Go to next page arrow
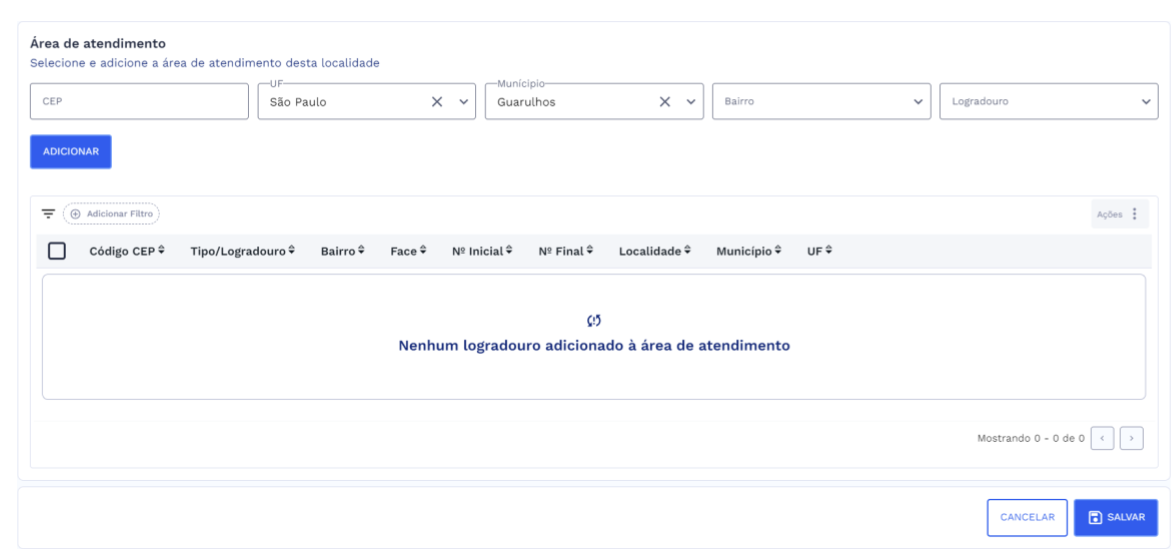Viewport: 1176px width, 554px height. click(x=1132, y=438)
